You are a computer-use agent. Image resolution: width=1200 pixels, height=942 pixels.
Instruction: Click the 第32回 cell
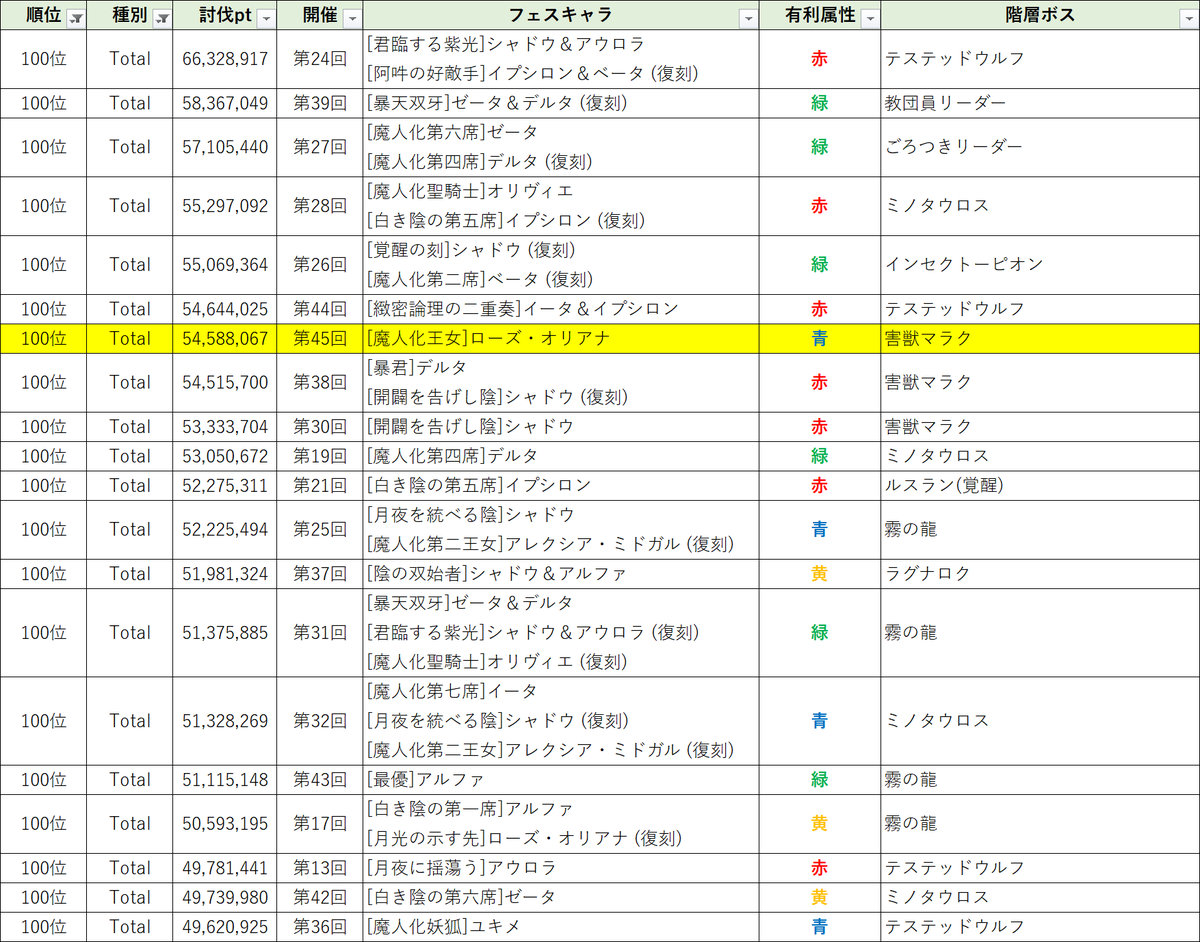[320, 721]
